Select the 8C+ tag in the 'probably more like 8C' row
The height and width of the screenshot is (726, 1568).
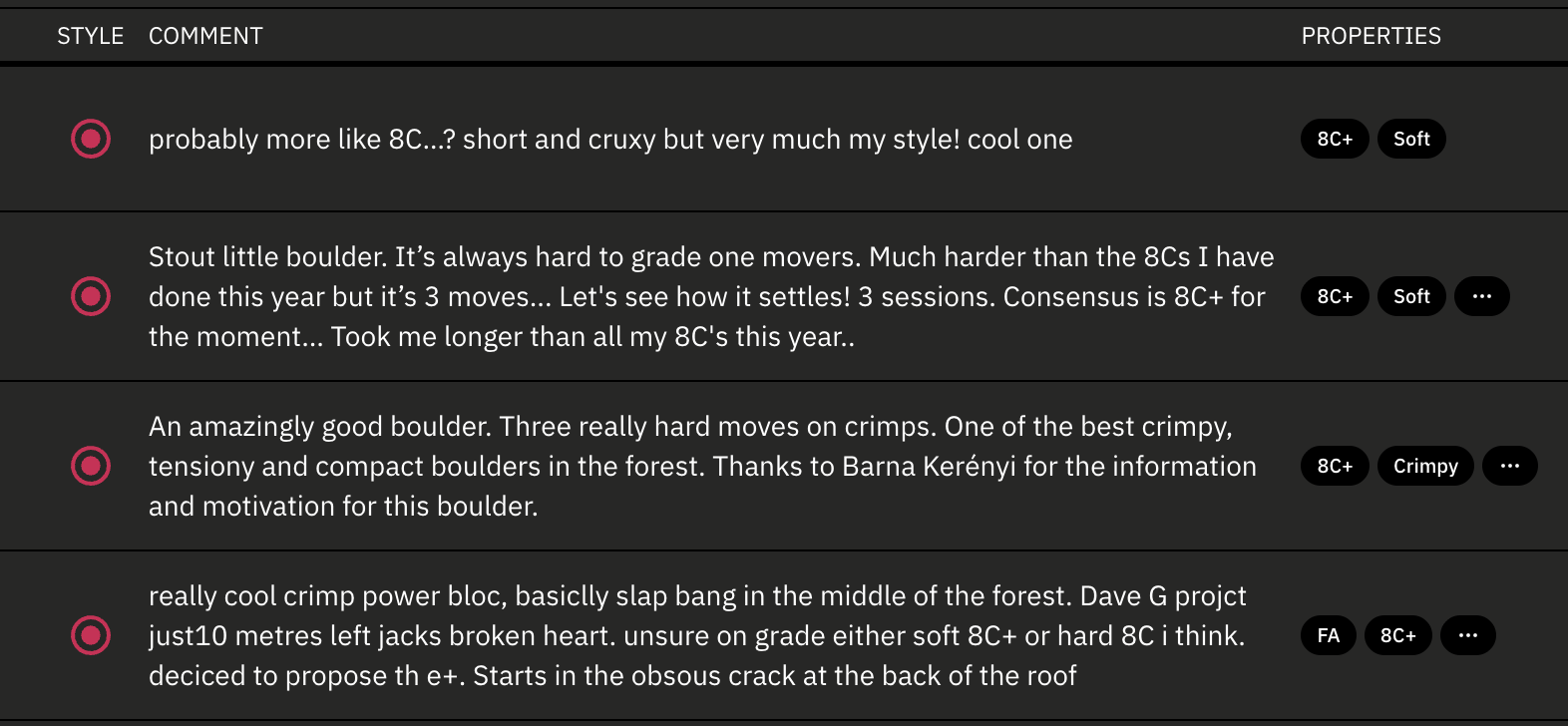[1335, 139]
